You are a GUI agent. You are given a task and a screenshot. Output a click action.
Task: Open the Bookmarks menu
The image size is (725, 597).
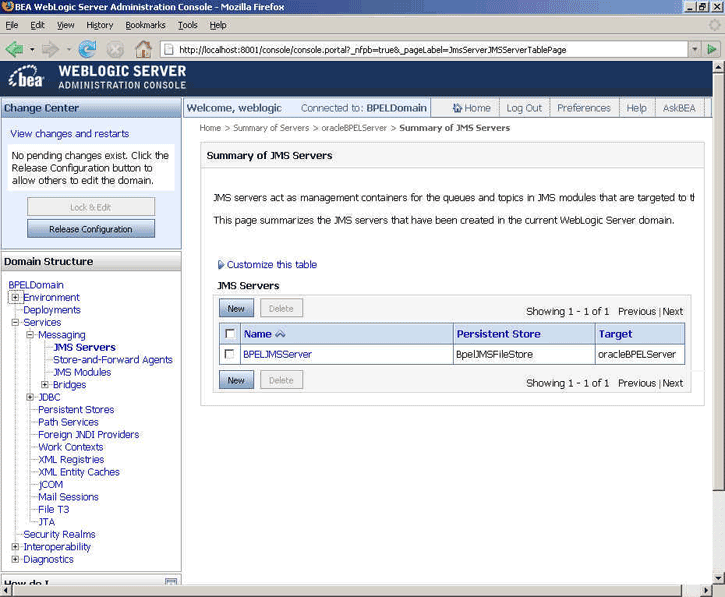[x=145, y=25]
